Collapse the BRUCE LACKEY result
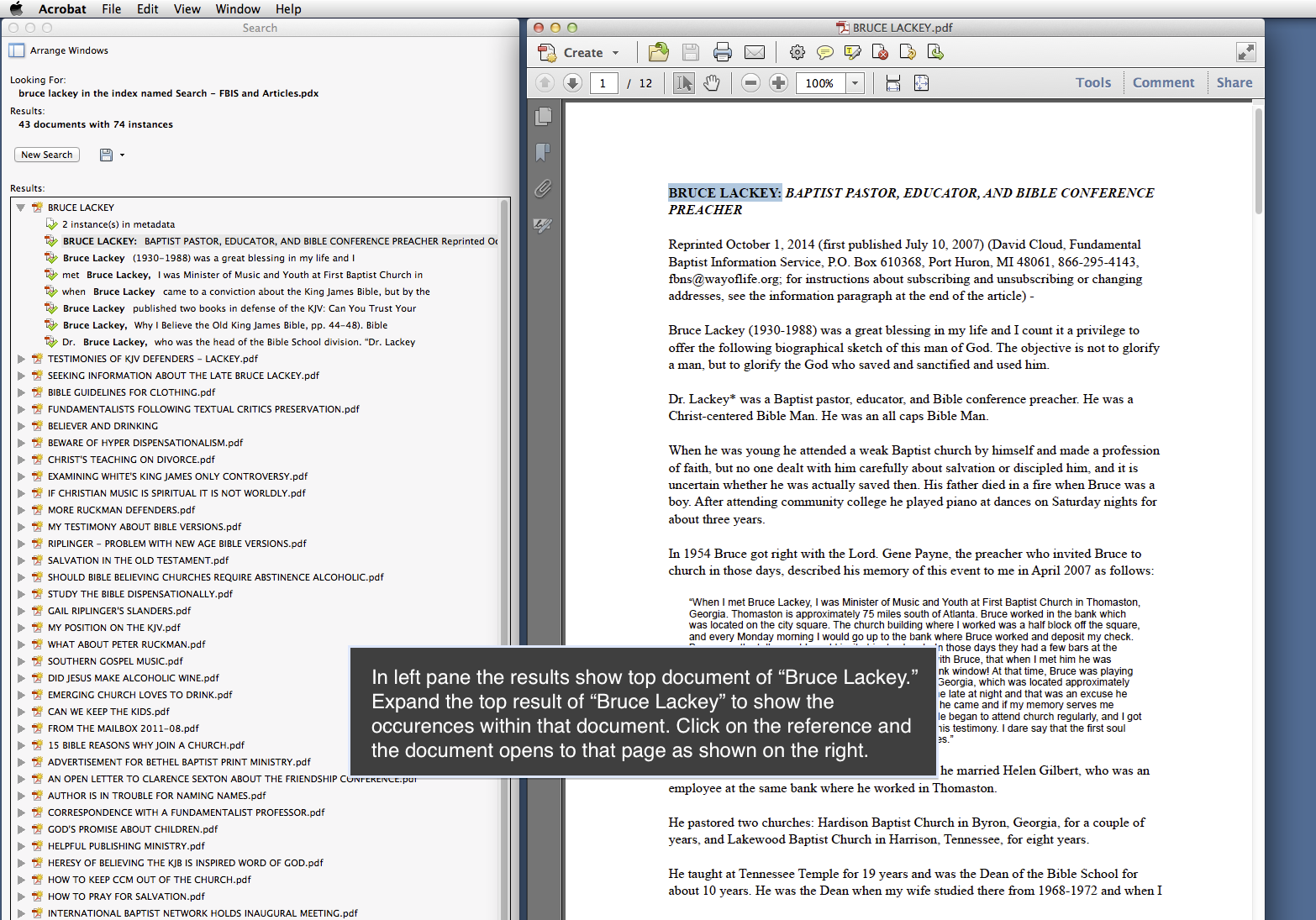 coord(21,208)
